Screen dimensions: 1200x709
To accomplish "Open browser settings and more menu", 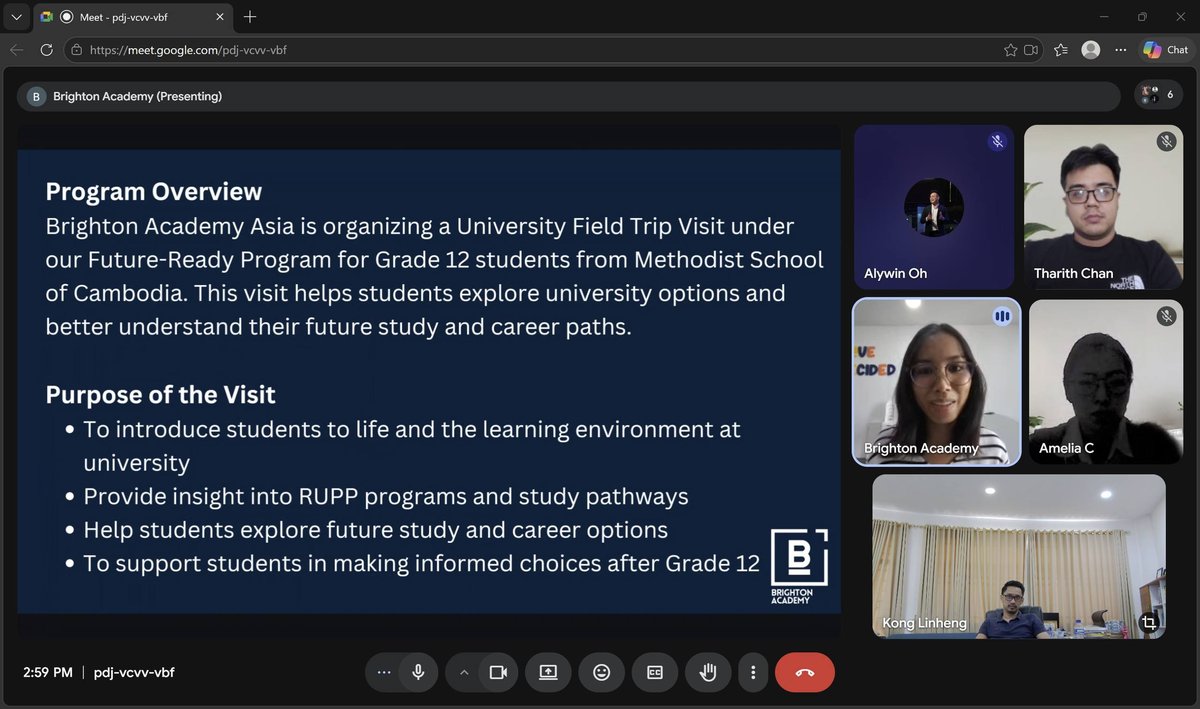I will point(1121,49).
